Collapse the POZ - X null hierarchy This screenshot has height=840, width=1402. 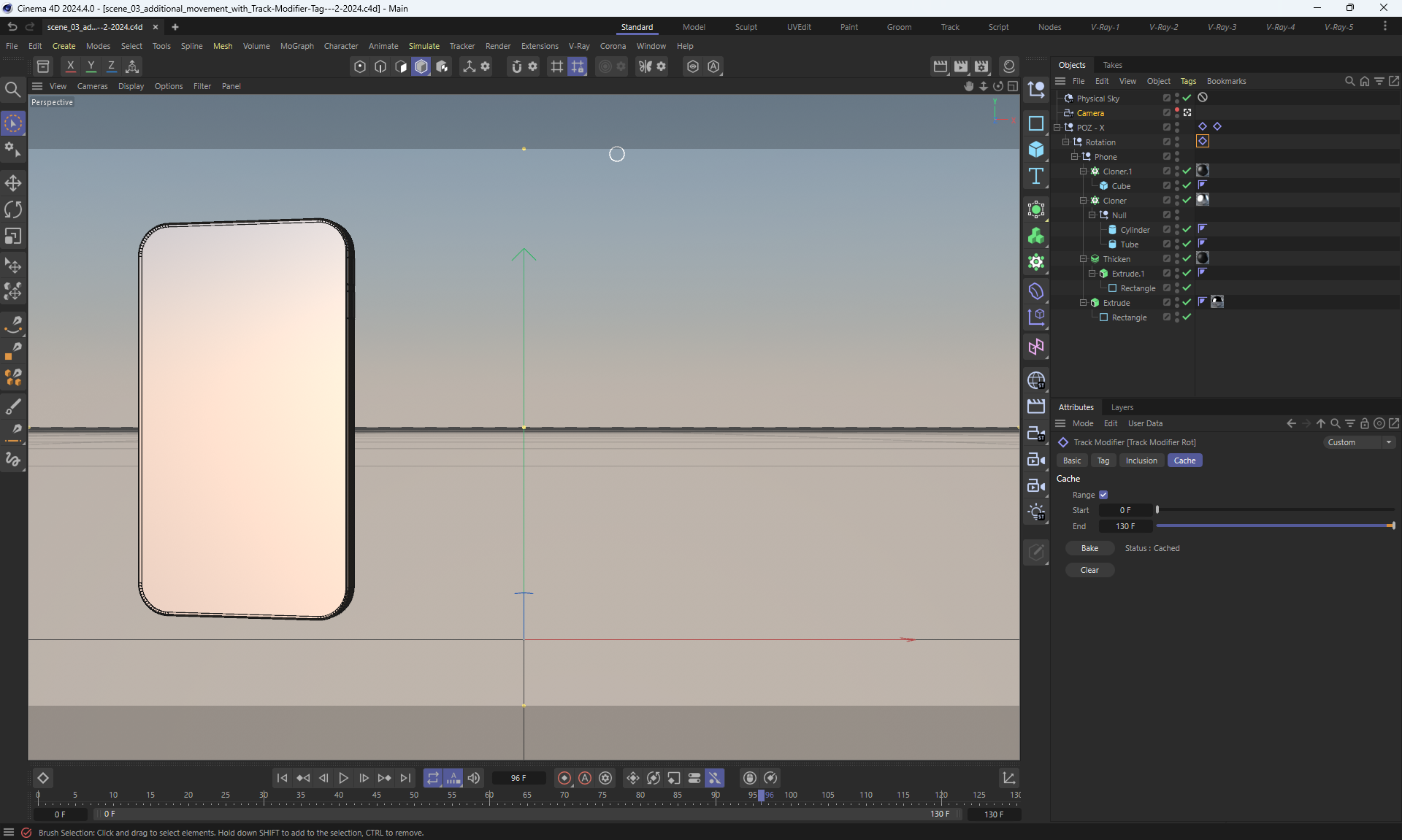coord(1057,127)
